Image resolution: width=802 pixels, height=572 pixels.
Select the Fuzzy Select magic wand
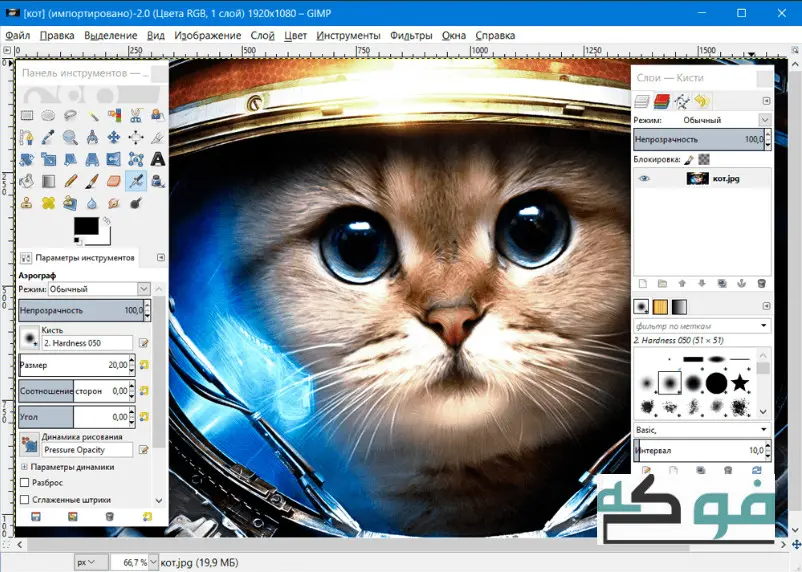point(93,116)
